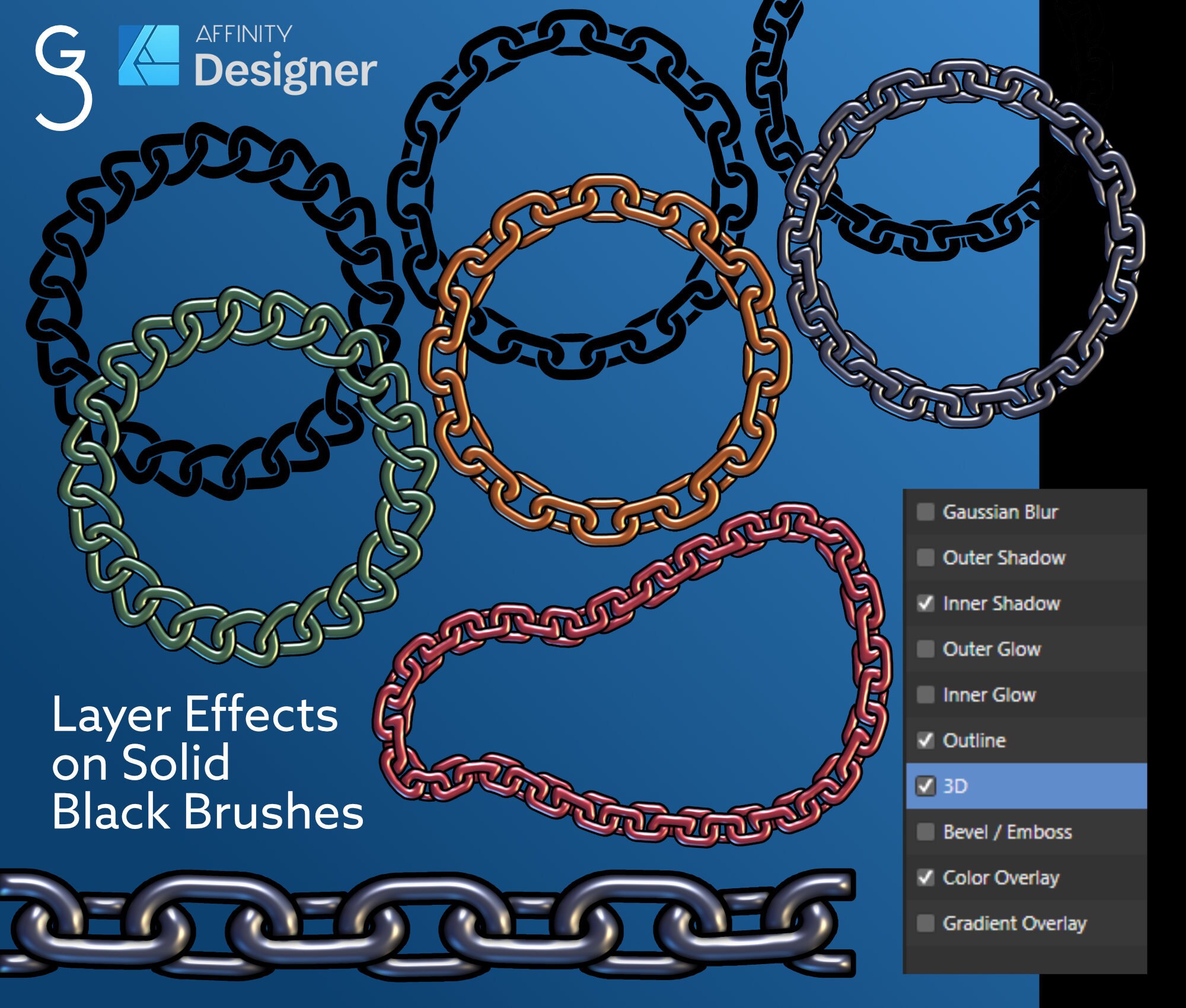This screenshot has width=1186, height=1008.
Task: Enable the Outer Shadow checkbox
Action: (x=925, y=557)
